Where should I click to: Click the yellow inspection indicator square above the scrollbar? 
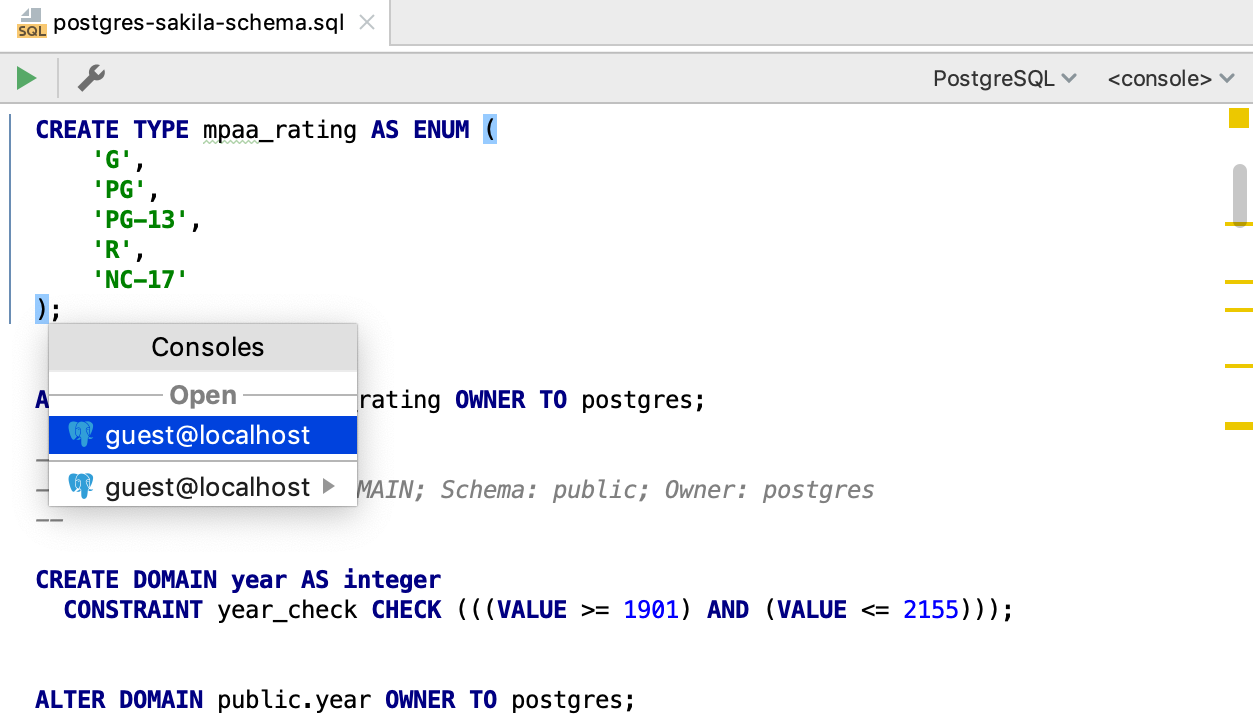[x=1240, y=118]
